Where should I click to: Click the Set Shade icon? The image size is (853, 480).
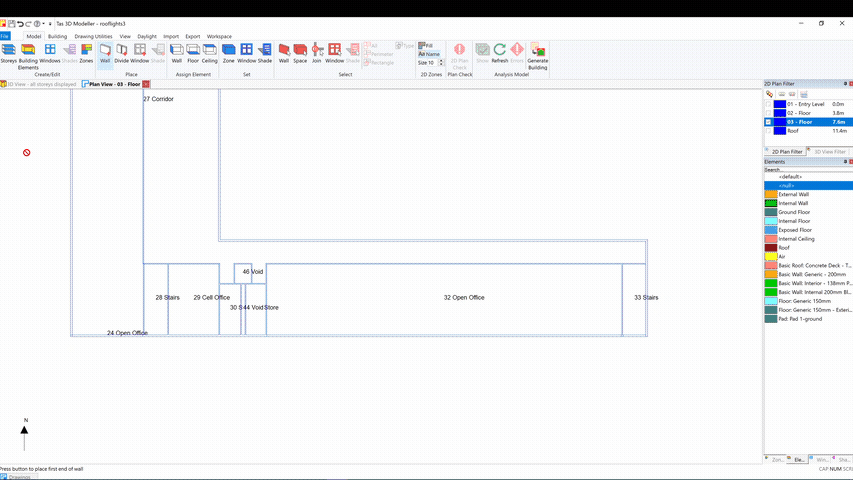264,53
